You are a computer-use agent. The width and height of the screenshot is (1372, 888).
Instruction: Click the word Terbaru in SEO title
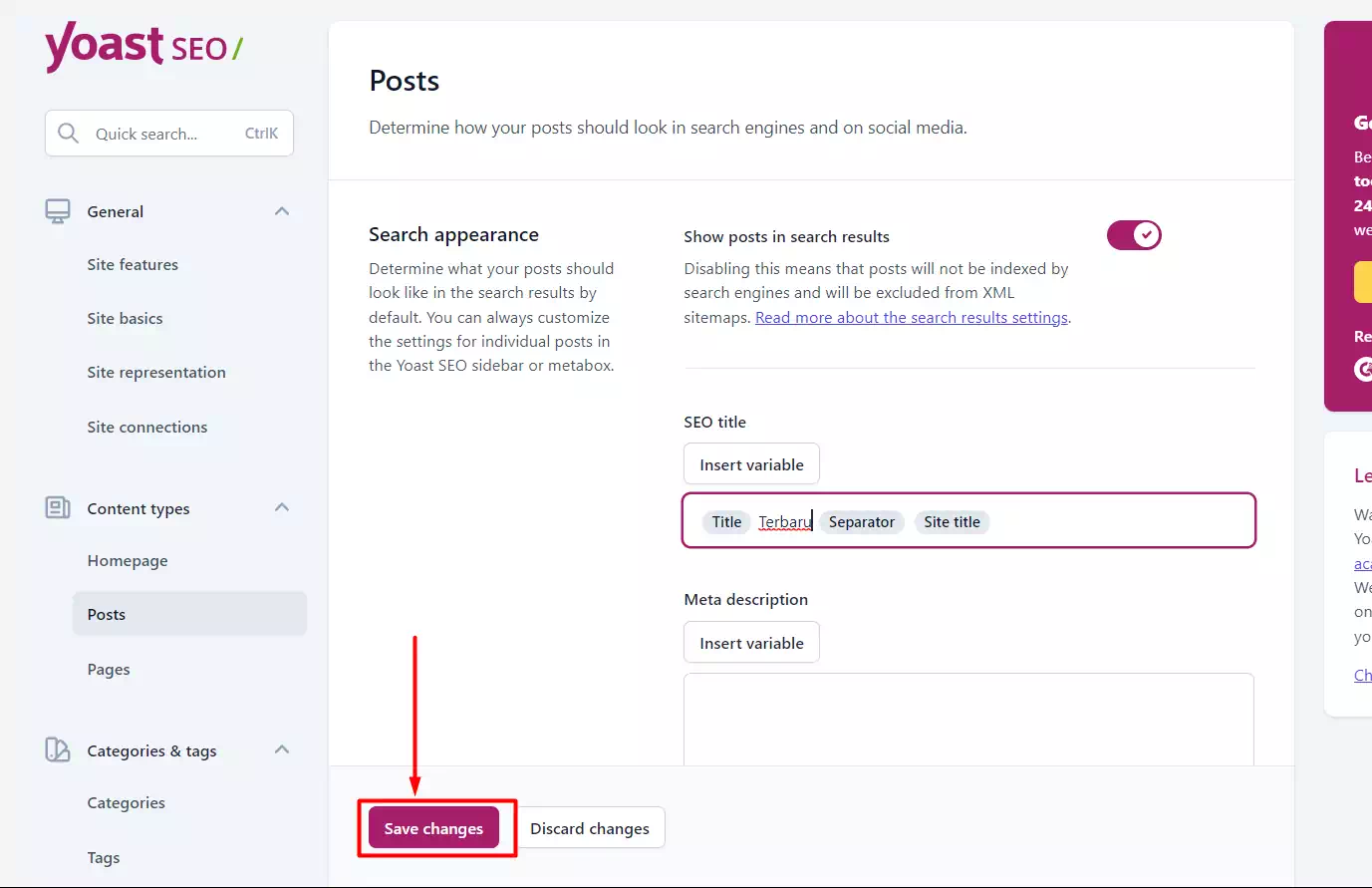point(785,521)
